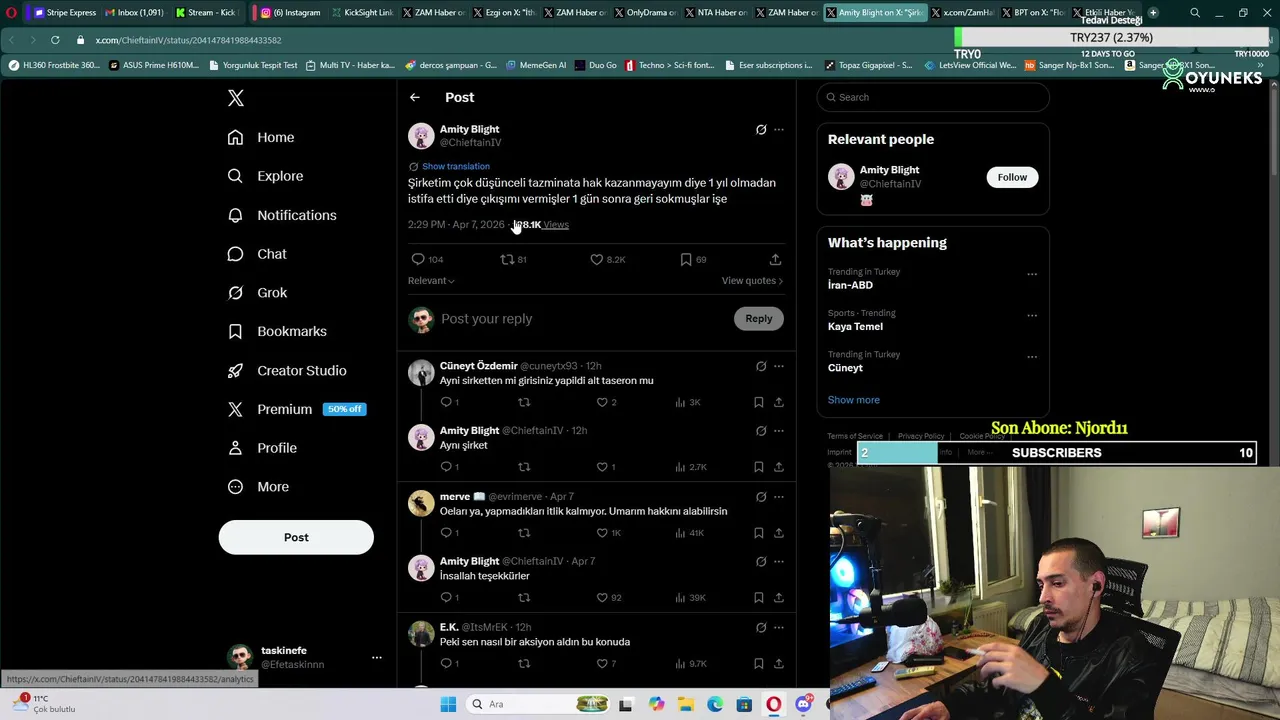Open Views analytics link on post
Image resolution: width=1280 pixels, height=720 pixels.
point(541,224)
